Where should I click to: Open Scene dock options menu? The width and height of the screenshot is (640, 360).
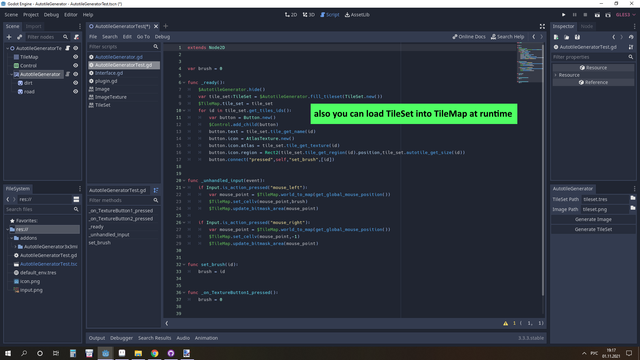pos(80,26)
